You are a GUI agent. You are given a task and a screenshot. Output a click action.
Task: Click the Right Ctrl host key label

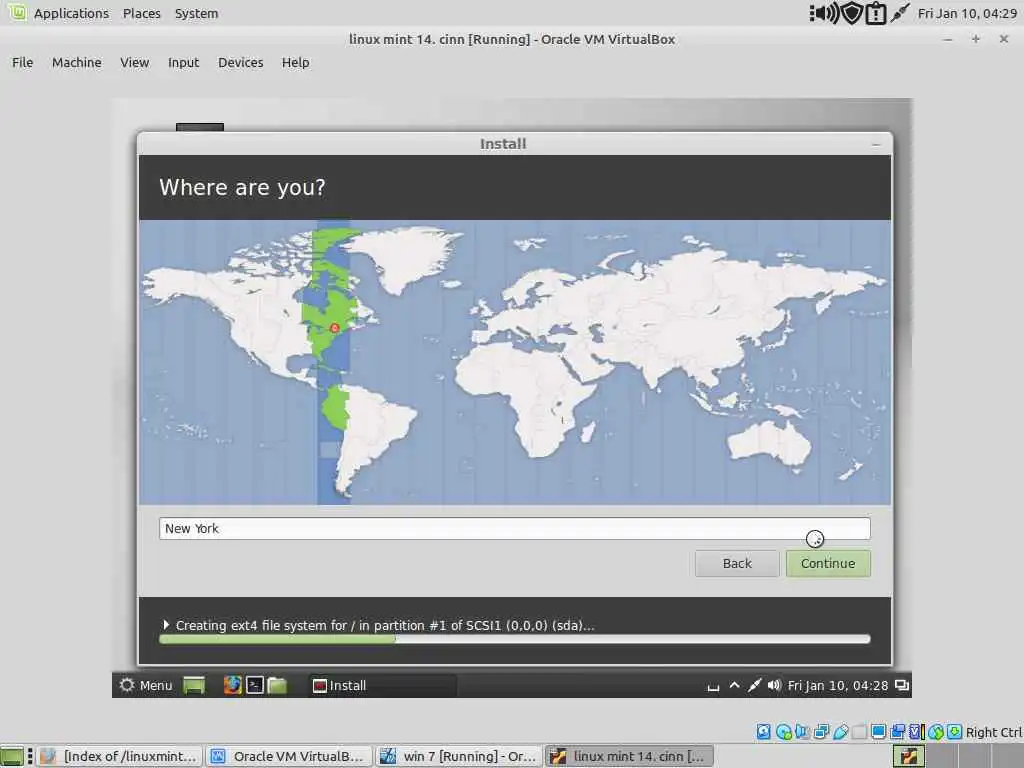[994, 732]
